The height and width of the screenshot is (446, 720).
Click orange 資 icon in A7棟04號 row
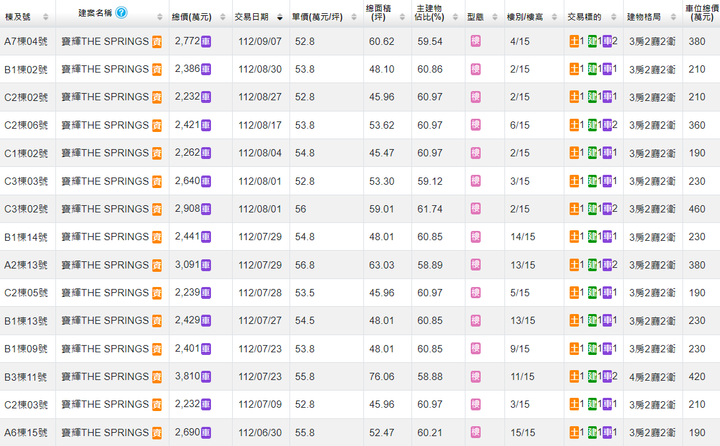[x=157, y=42]
